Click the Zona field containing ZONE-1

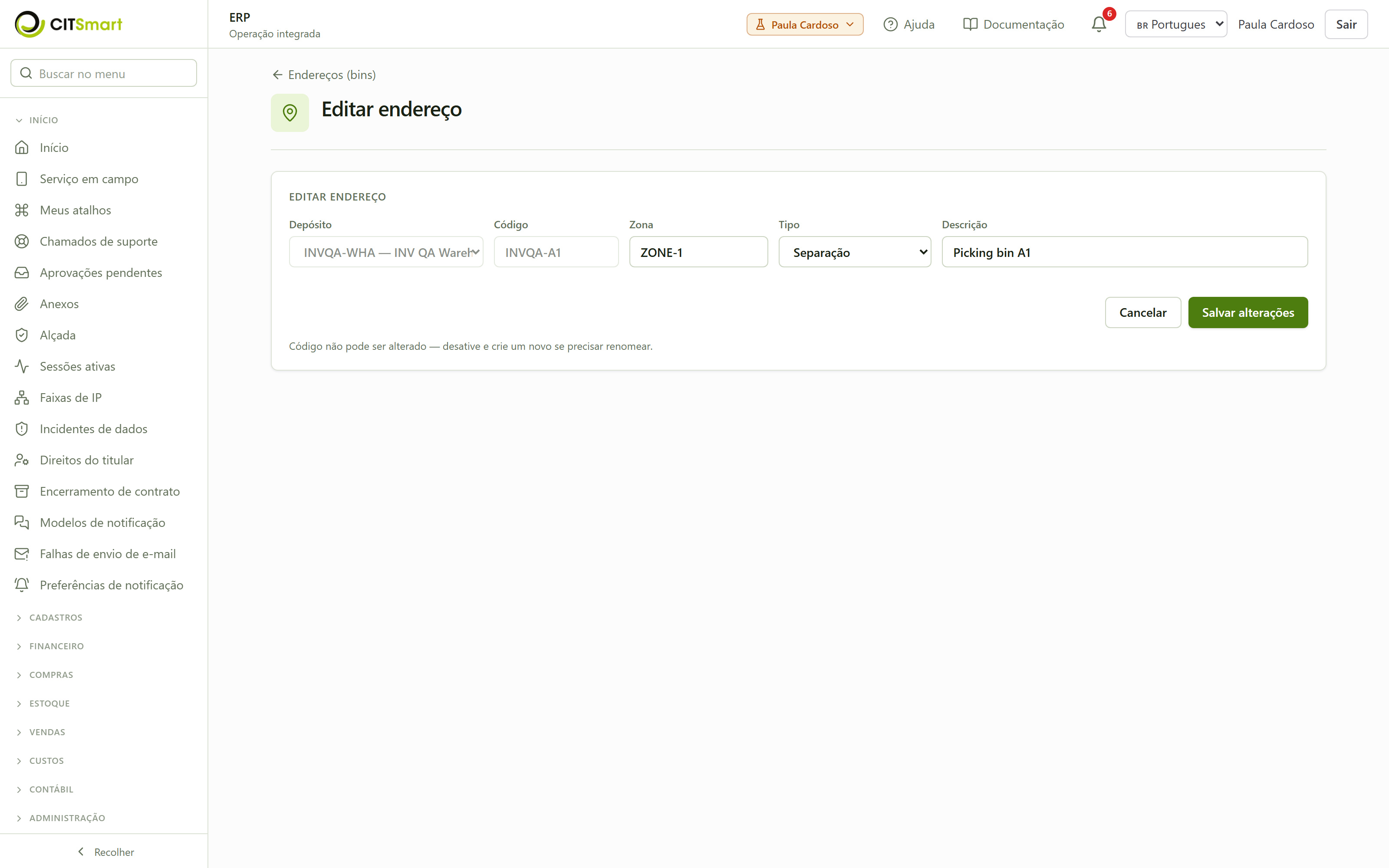[698, 252]
